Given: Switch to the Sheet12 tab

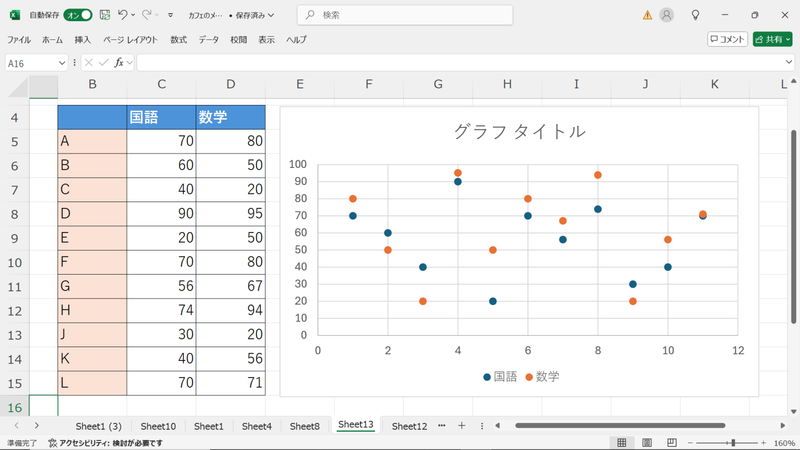Looking at the screenshot, I should click(409, 426).
